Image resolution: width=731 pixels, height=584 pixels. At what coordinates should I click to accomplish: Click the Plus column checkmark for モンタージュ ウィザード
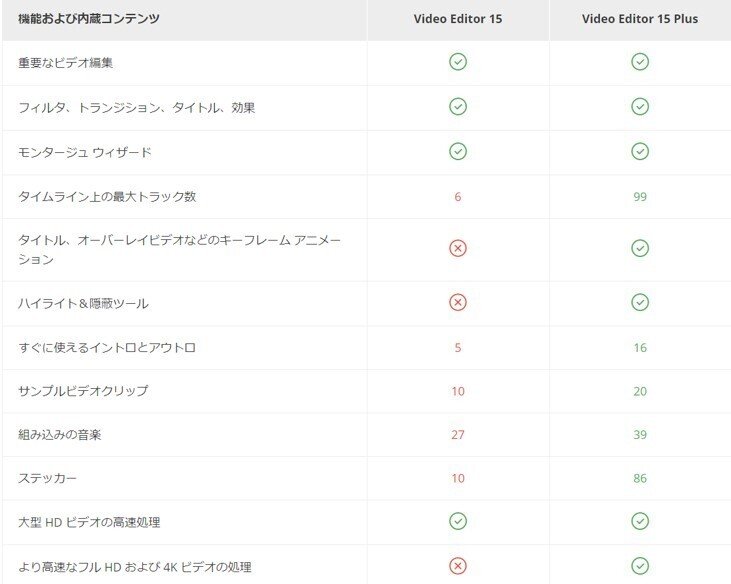point(640,151)
